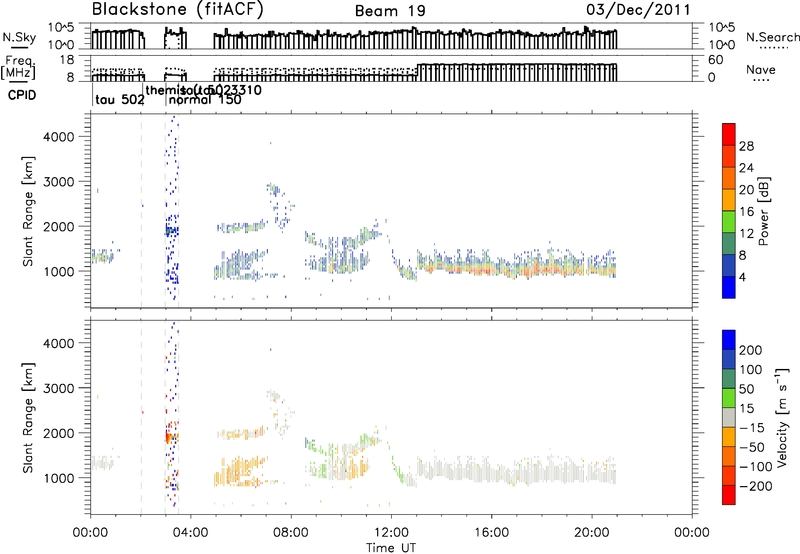Click the 'Nave' legend label
Screen dimensions: 800x554
[x=761, y=69]
